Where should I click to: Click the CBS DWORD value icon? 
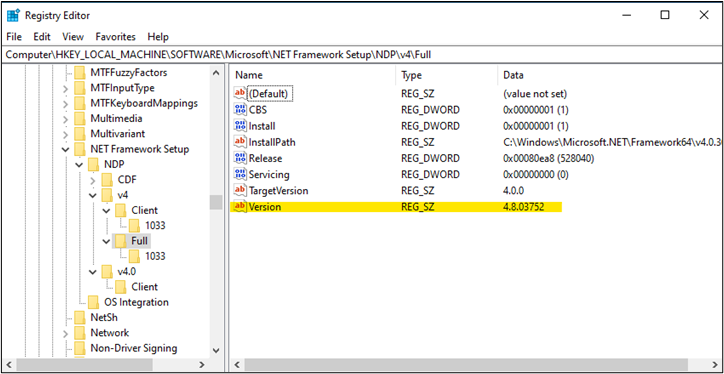coord(240,110)
